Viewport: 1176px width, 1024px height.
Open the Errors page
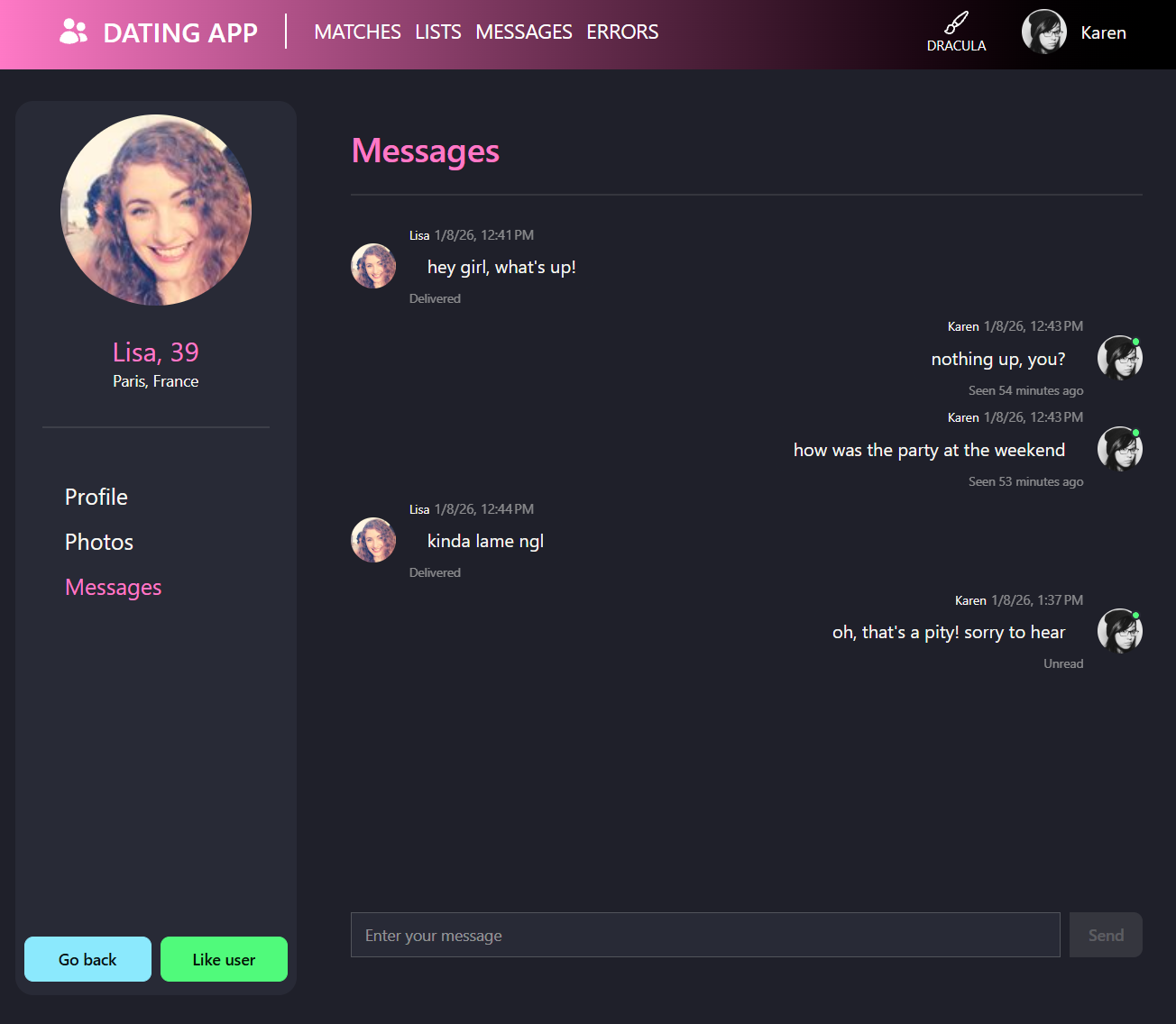622,32
